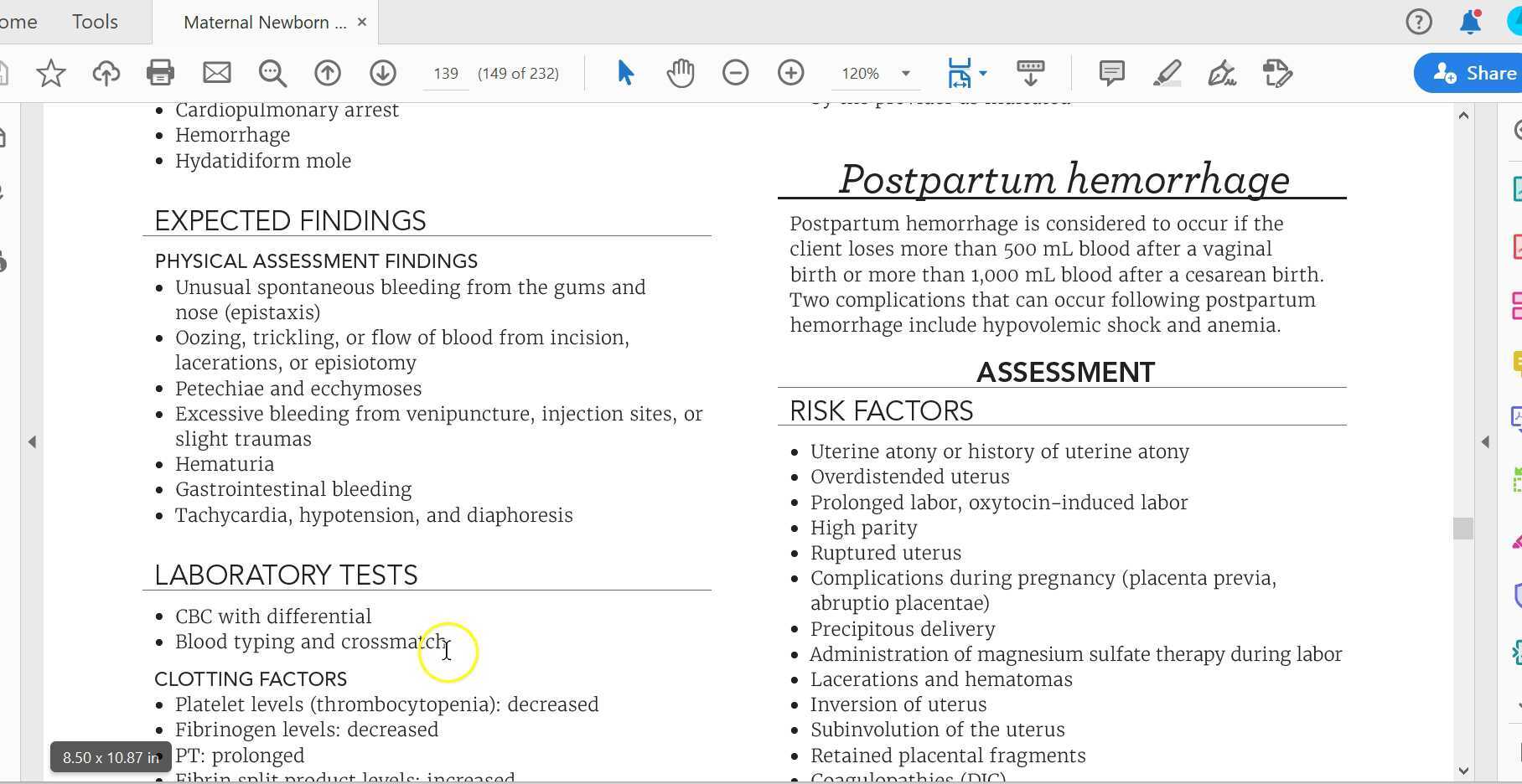The height and width of the screenshot is (784, 1522).
Task: Close the Maternal Newborn tab
Action: (362, 22)
